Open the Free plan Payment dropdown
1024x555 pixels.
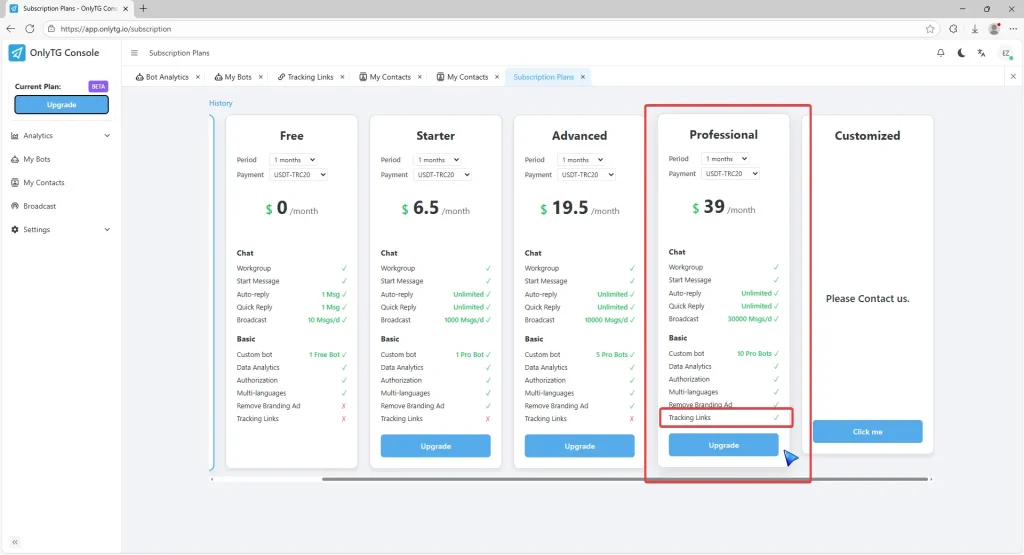(298, 175)
